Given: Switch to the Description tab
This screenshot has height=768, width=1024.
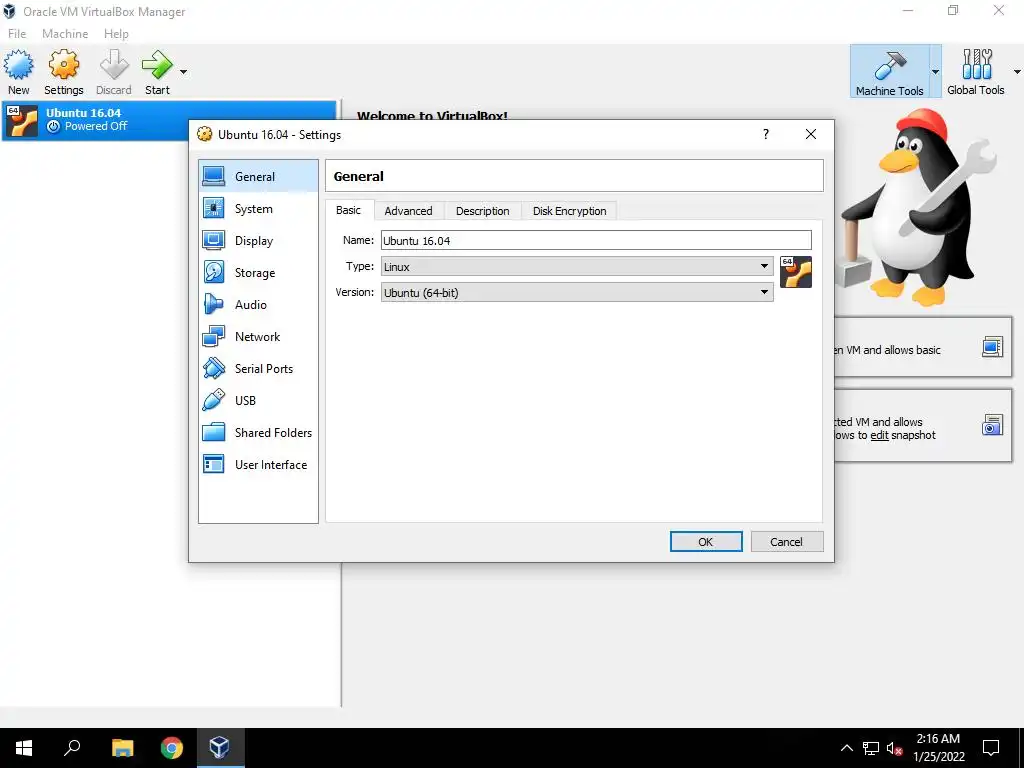Looking at the screenshot, I should 483,211.
